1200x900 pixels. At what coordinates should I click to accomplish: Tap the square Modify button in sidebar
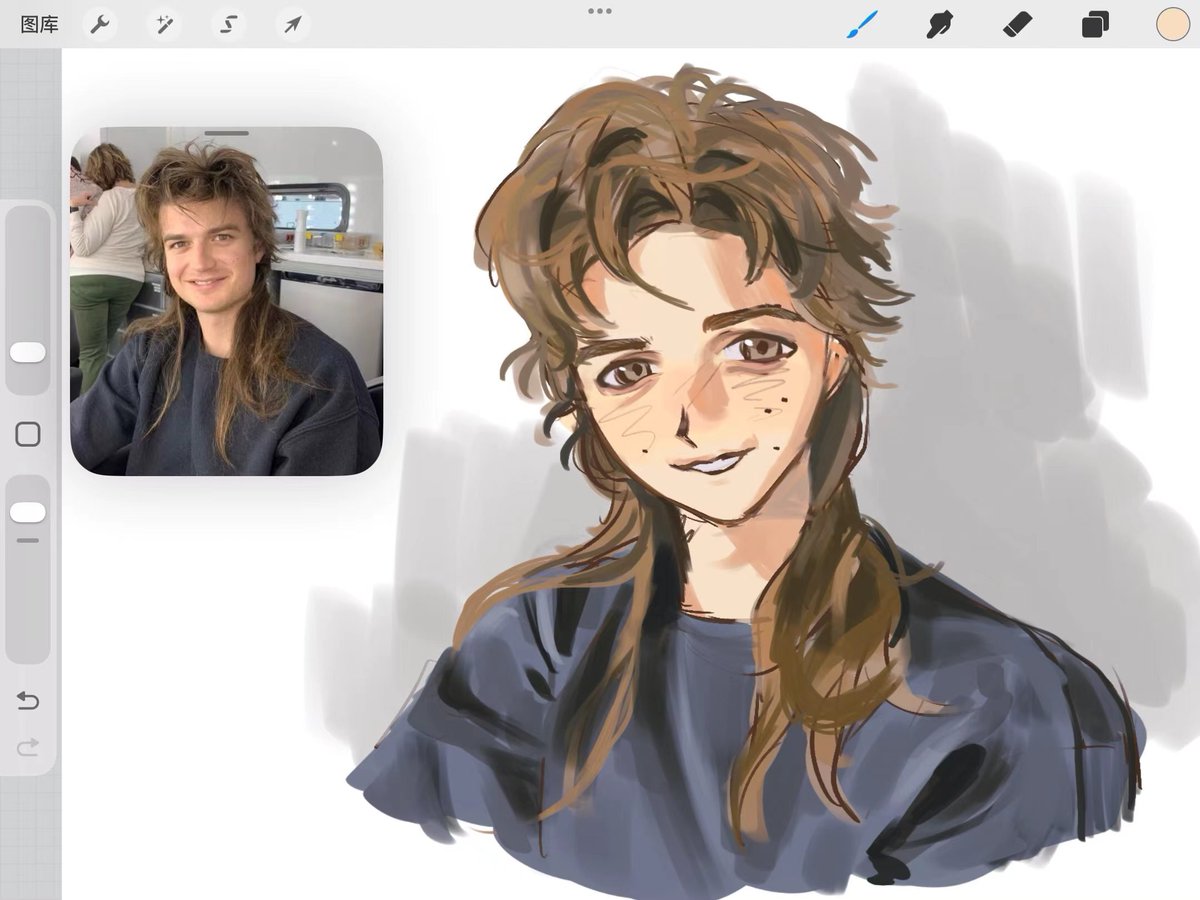click(x=28, y=434)
